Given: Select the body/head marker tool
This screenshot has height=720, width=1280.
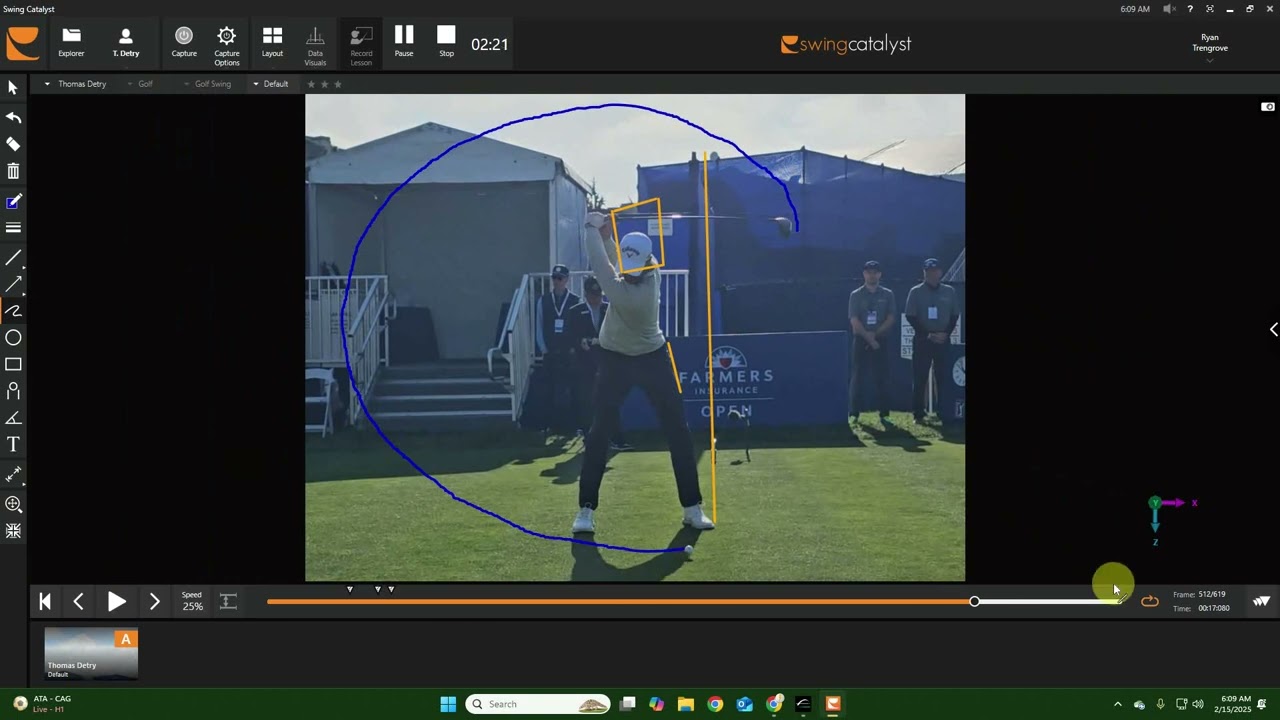Looking at the screenshot, I should [x=13, y=391].
